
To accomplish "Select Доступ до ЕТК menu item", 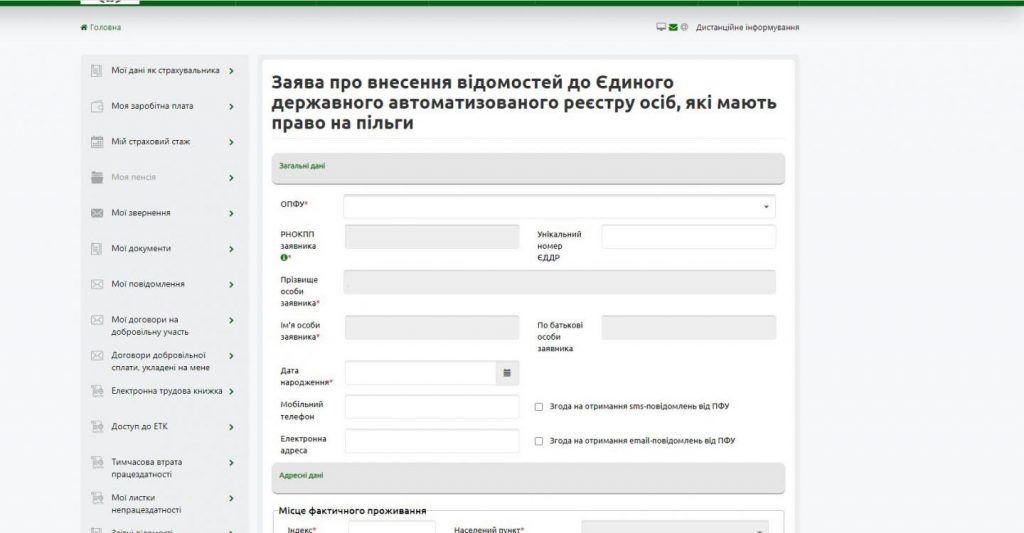I will click(x=139, y=426).
